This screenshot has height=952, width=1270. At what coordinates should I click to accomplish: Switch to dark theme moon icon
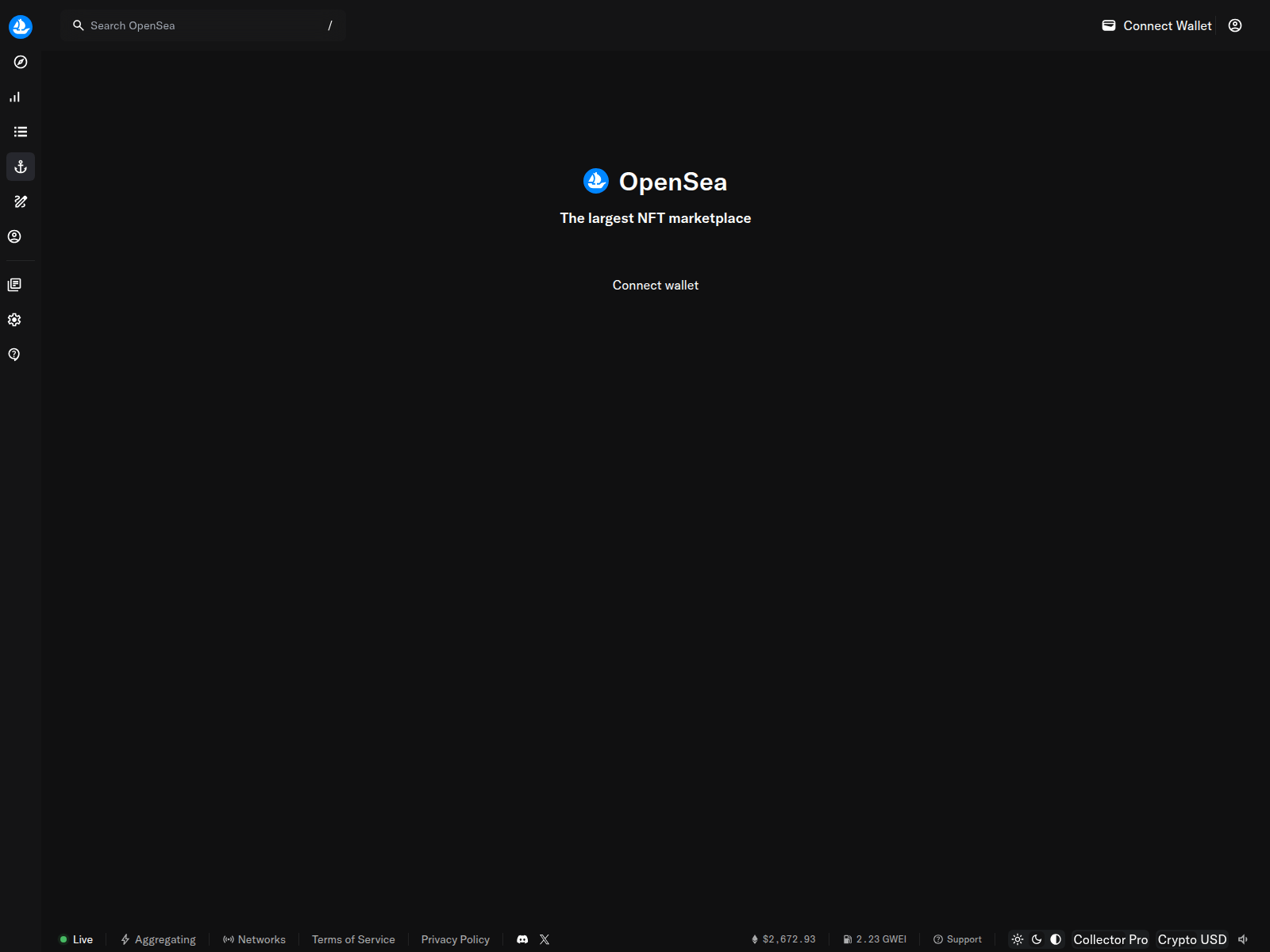pyautogui.click(x=1037, y=939)
